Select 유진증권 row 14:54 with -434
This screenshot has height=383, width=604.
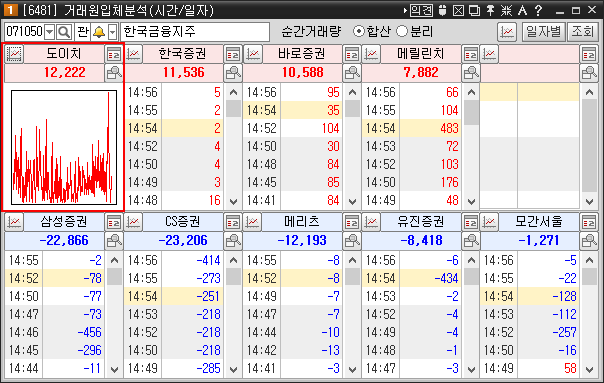412,278
